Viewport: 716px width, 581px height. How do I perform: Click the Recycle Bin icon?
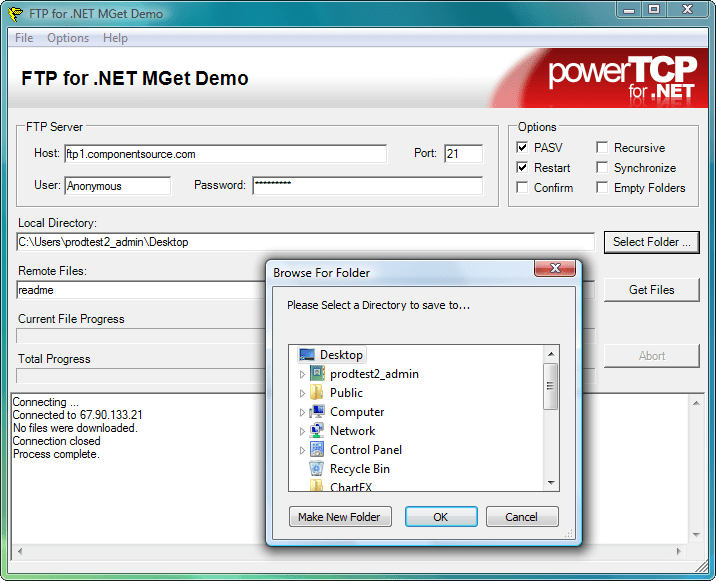316,469
